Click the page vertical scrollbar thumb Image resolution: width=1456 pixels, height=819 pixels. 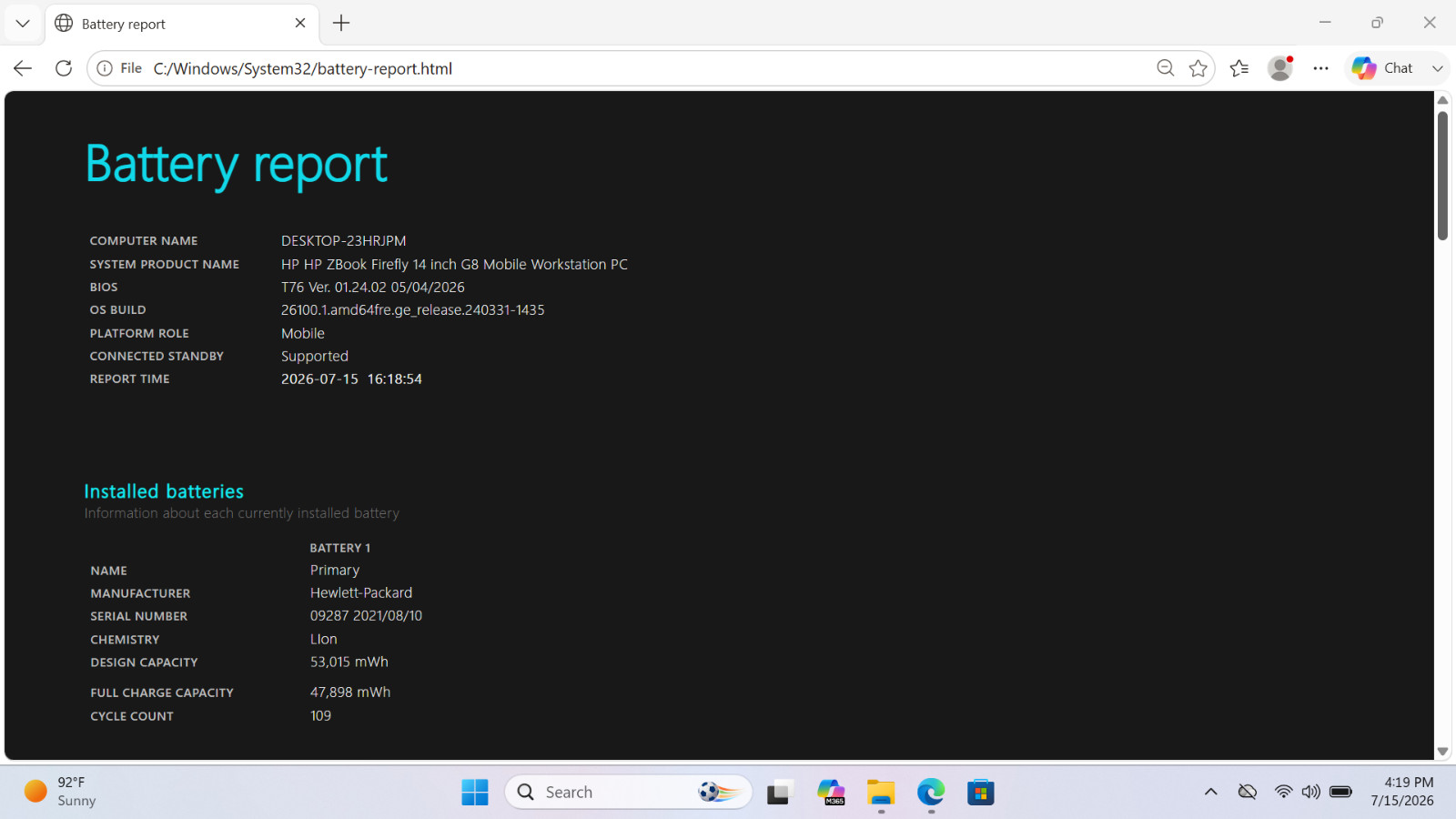click(x=1442, y=176)
